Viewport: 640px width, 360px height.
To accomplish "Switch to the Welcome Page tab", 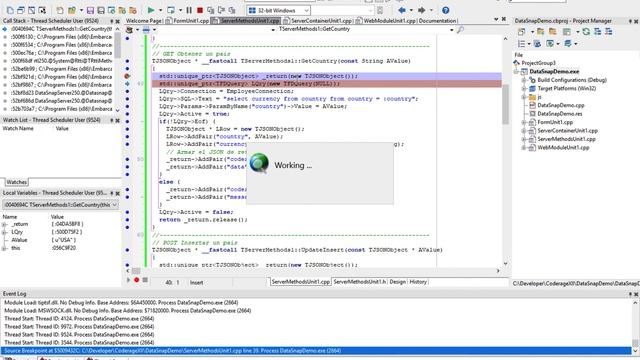I will (x=143, y=20).
